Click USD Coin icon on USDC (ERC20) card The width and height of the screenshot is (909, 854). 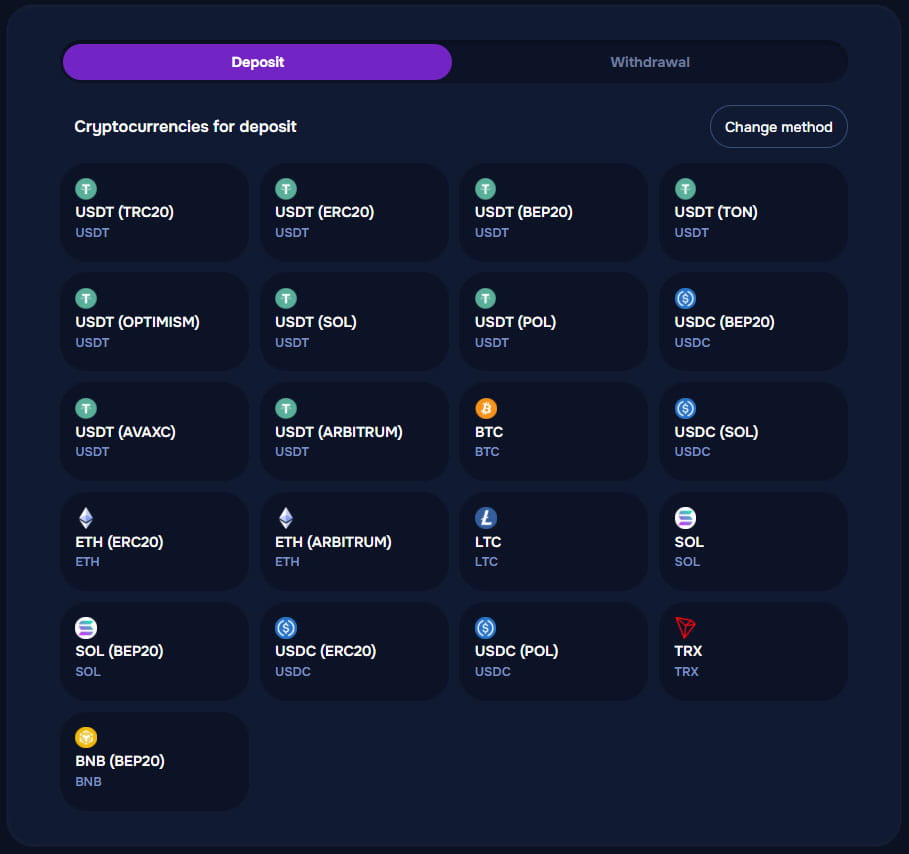pyautogui.click(x=286, y=628)
